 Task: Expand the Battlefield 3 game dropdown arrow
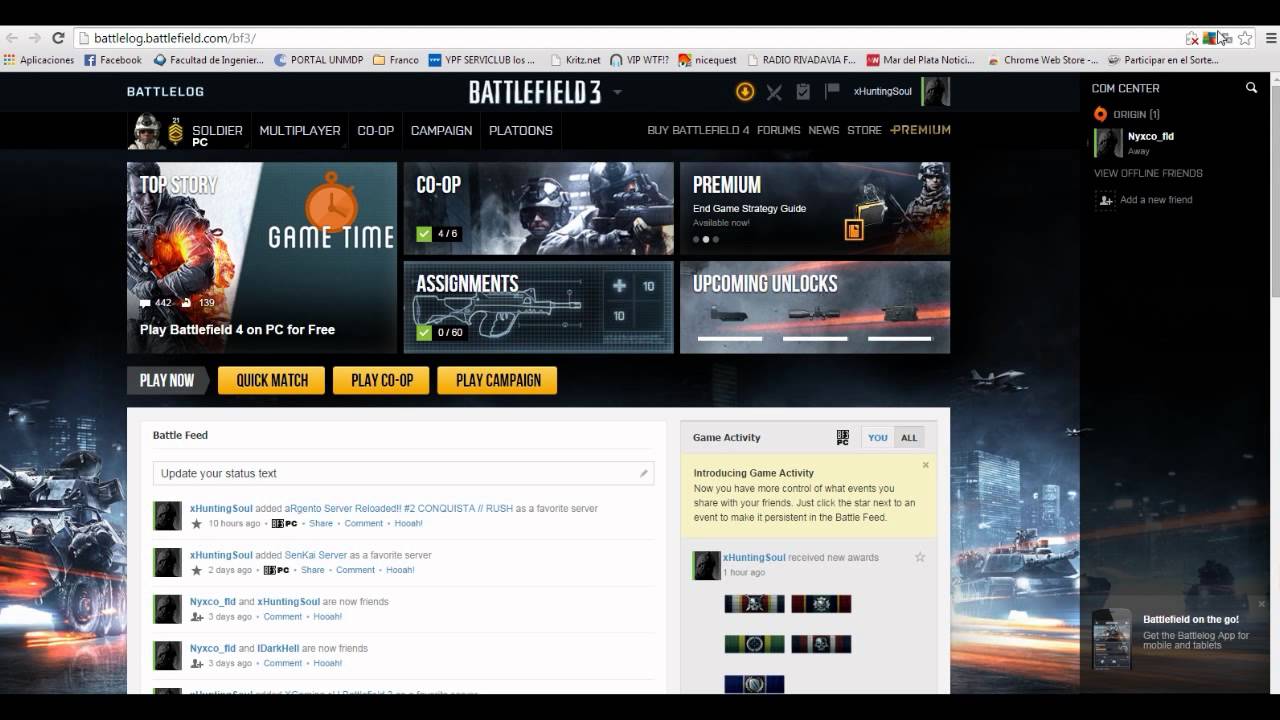click(617, 92)
